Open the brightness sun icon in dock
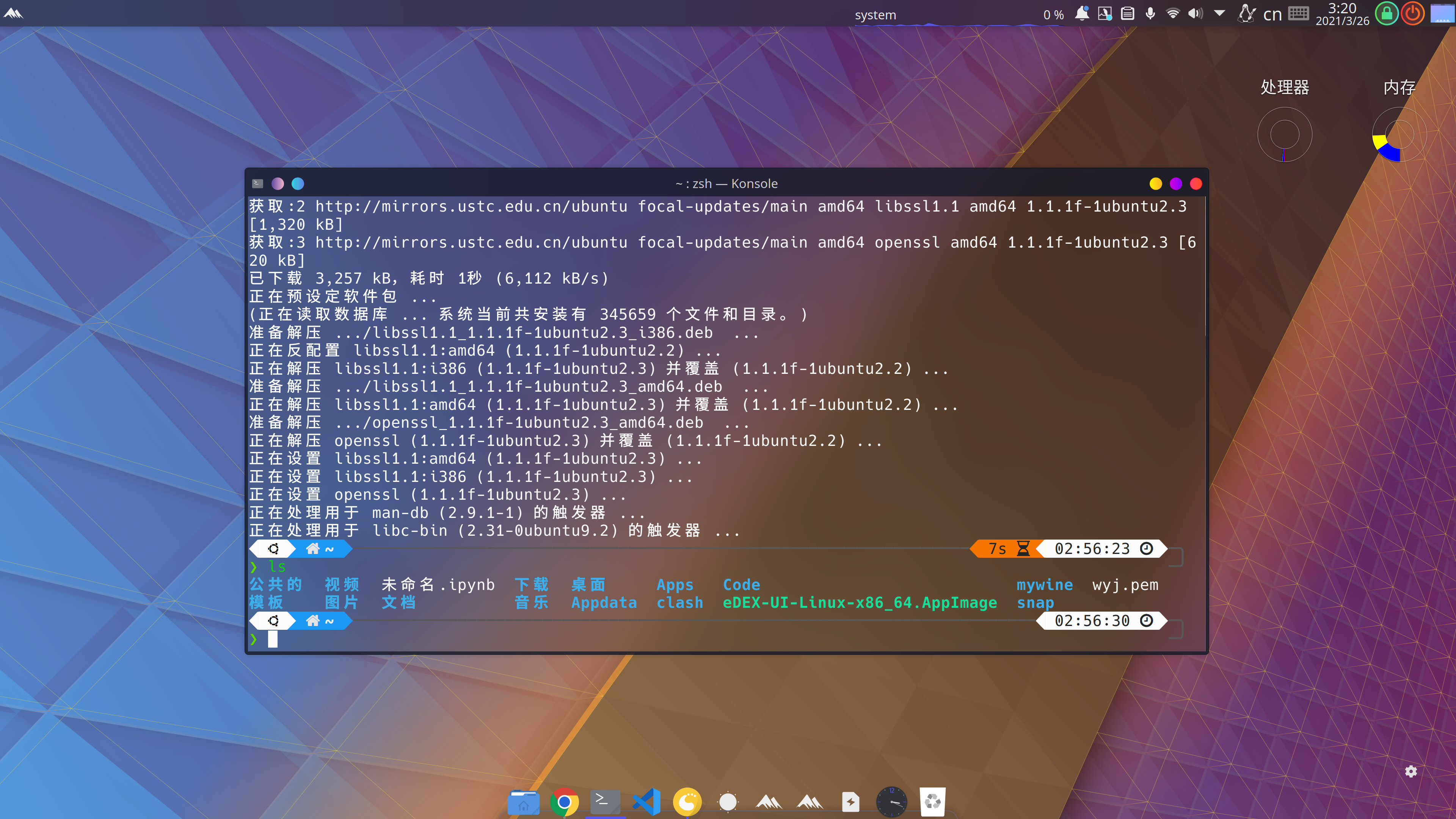 tap(728, 802)
